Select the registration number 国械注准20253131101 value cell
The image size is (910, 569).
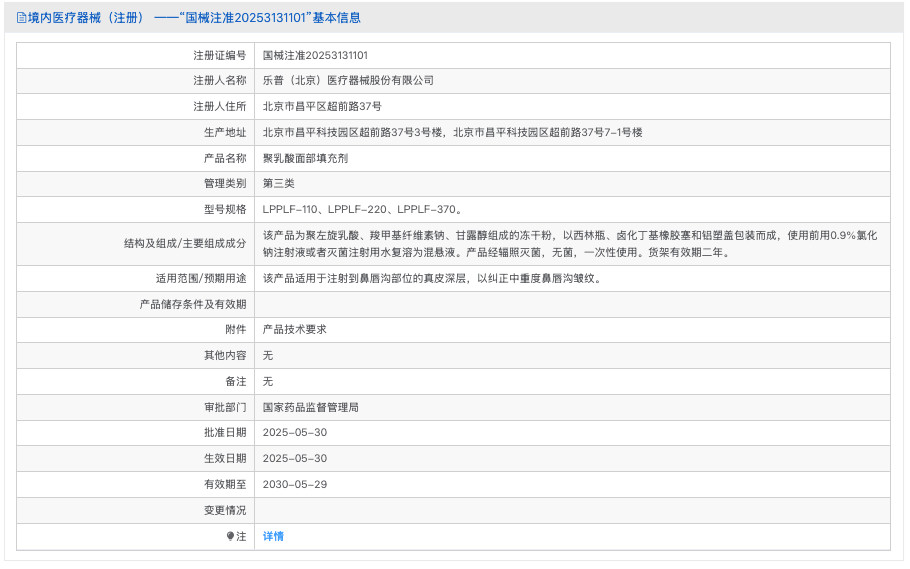tap(315, 55)
